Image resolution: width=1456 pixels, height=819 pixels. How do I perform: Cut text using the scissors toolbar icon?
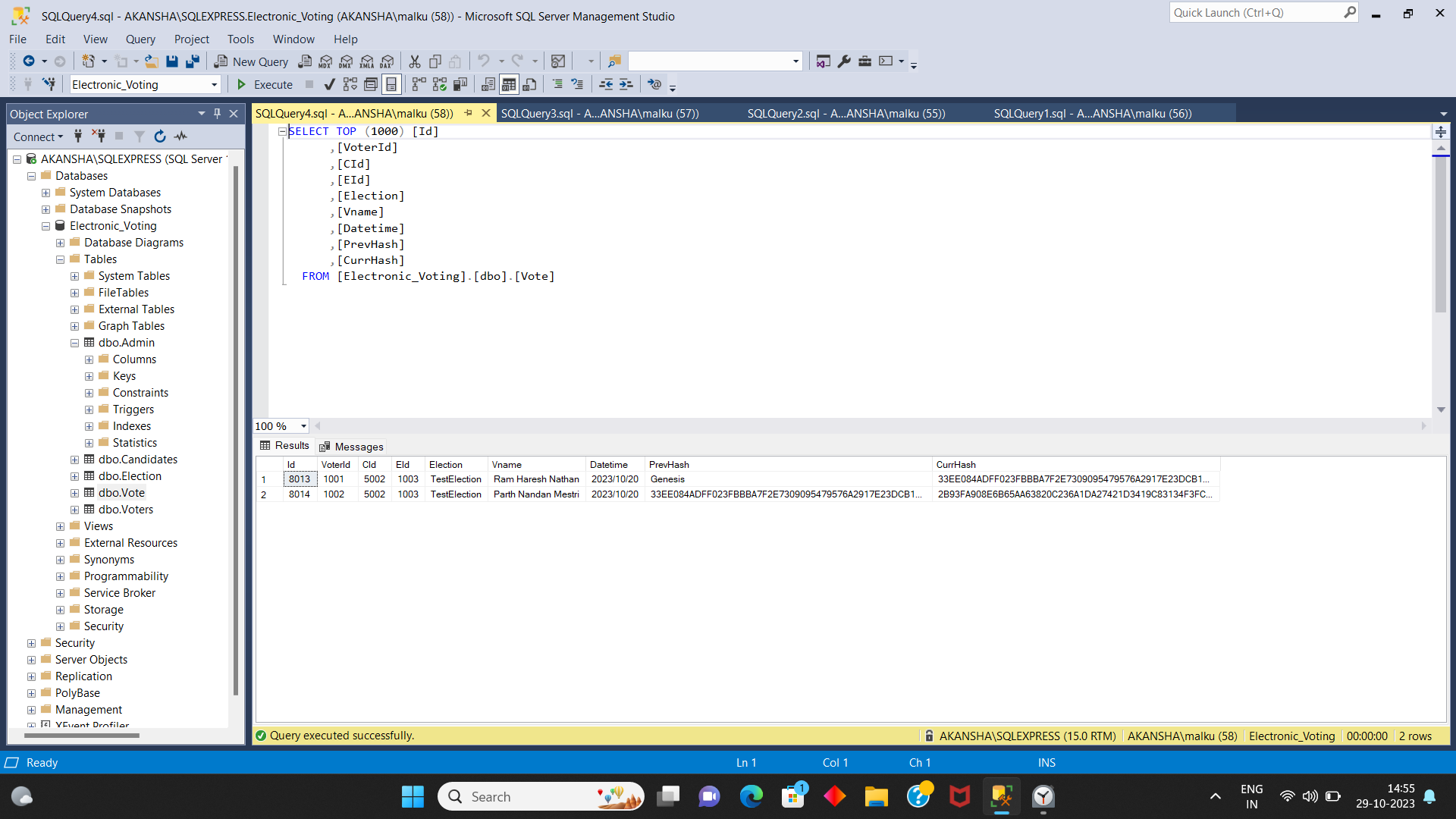[x=414, y=61]
